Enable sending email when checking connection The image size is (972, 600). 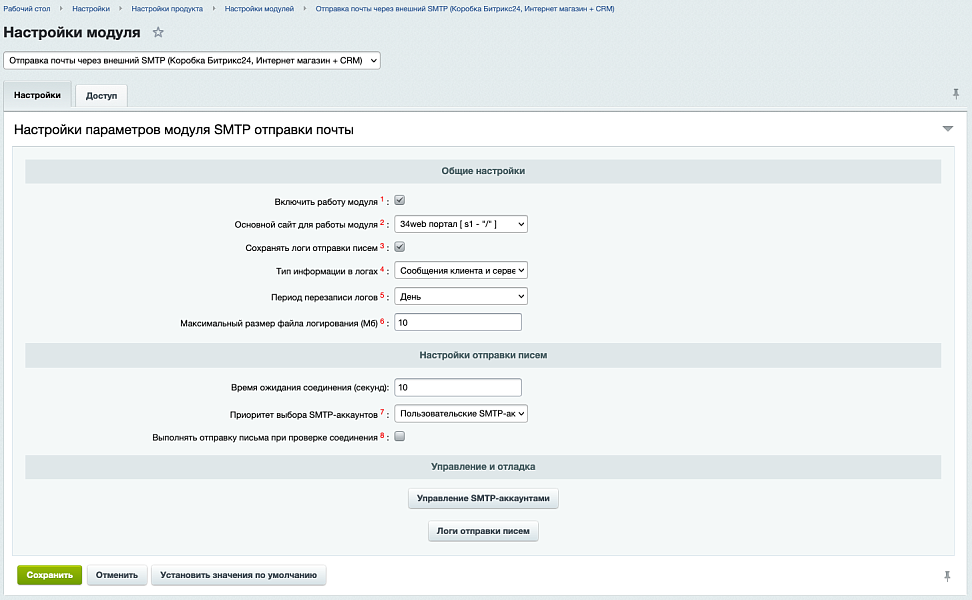(x=400, y=437)
